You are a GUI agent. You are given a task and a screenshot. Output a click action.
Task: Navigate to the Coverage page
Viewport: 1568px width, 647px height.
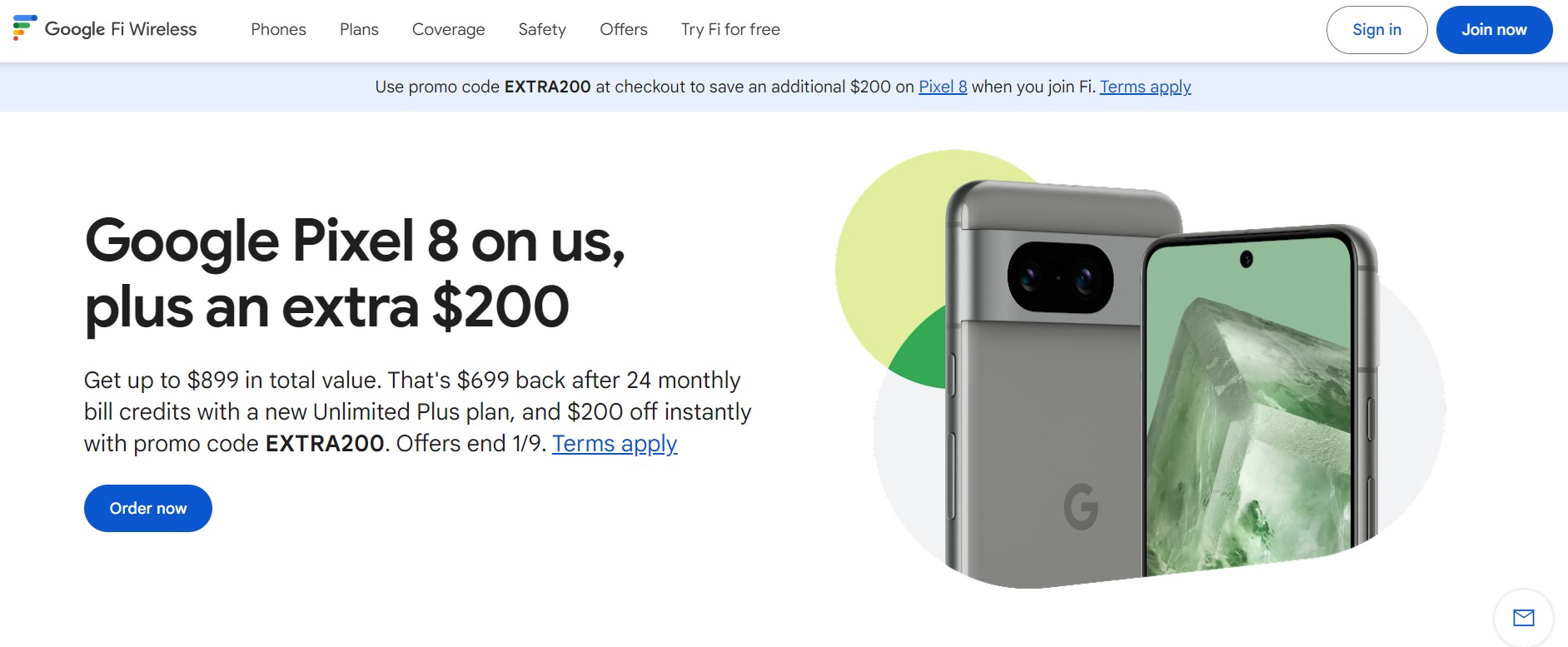tap(448, 30)
